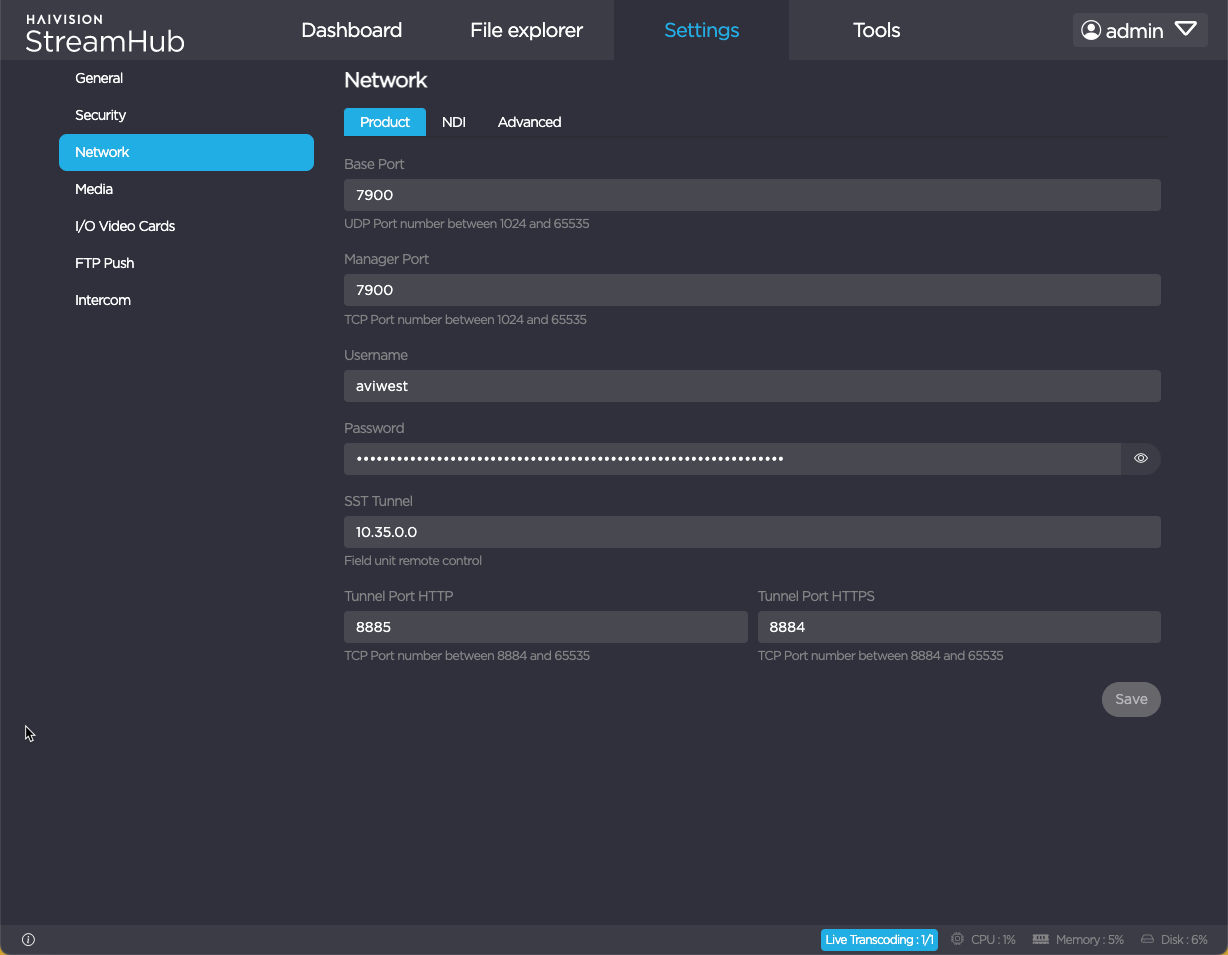Click the Live Transcoding status badge
Viewport: 1228px width, 955px height.
[x=879, y=940]
